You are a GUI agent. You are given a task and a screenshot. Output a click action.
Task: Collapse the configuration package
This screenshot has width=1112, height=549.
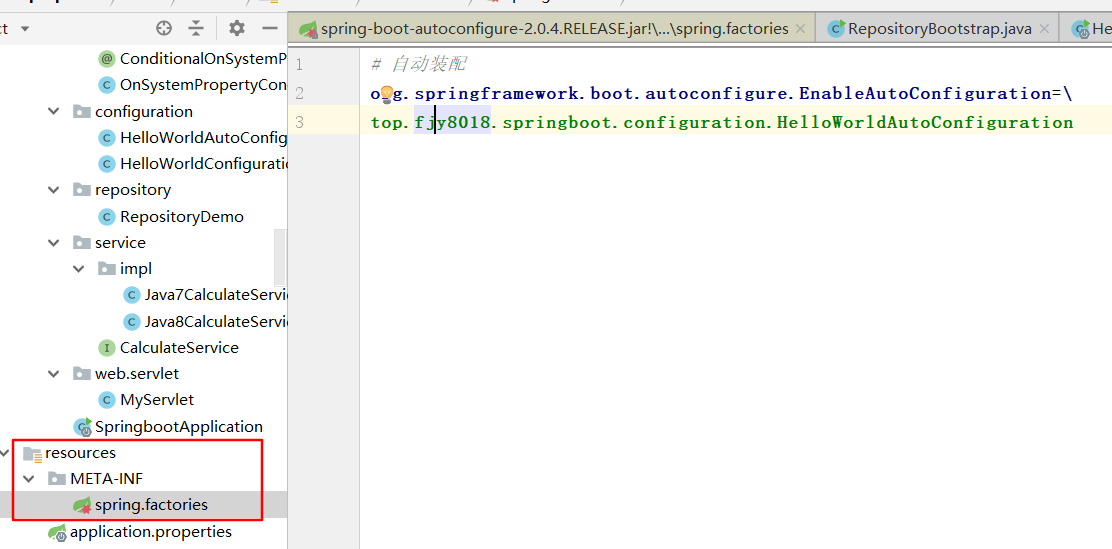tap(54, 112)
